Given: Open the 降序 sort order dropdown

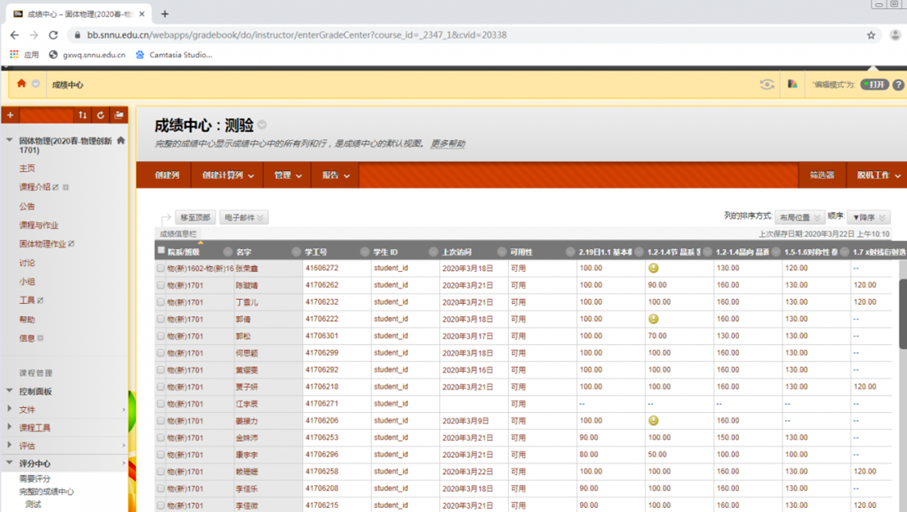Looking at the screenshot, I should point(867,217).
